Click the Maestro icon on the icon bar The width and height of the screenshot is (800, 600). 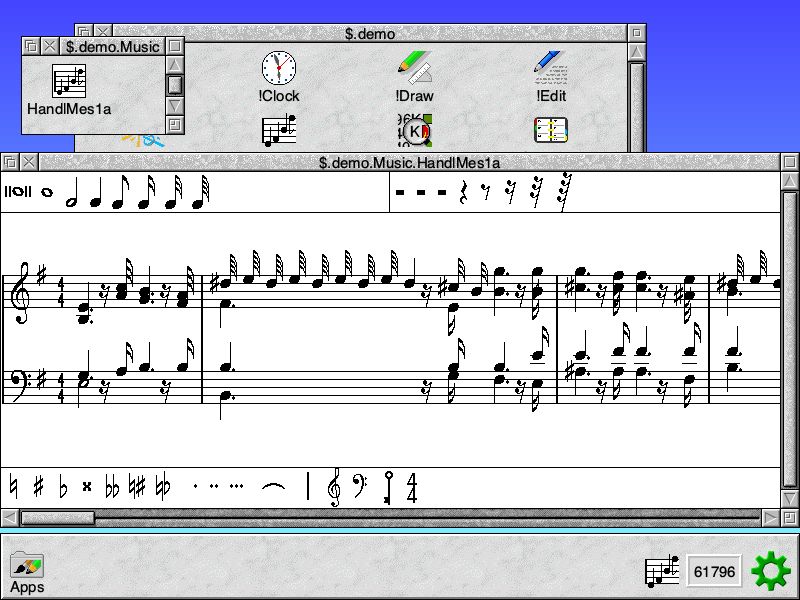(662, 571)
